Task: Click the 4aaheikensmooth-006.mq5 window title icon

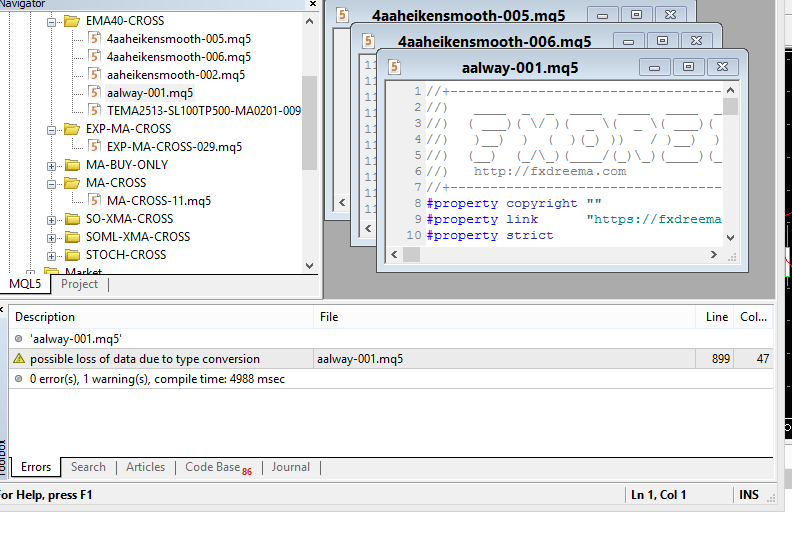Action: (x=368, y=40)
